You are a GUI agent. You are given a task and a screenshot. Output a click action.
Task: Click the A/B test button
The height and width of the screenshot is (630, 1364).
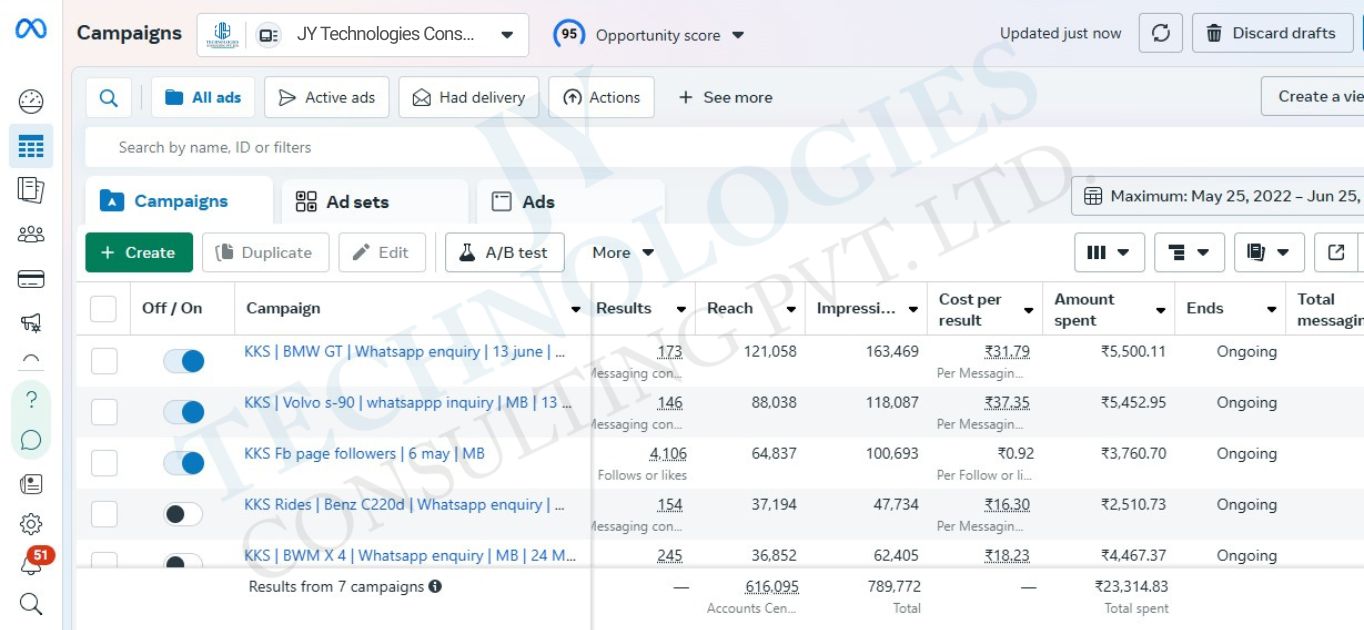pyautogui.click(x=505, y=252)
